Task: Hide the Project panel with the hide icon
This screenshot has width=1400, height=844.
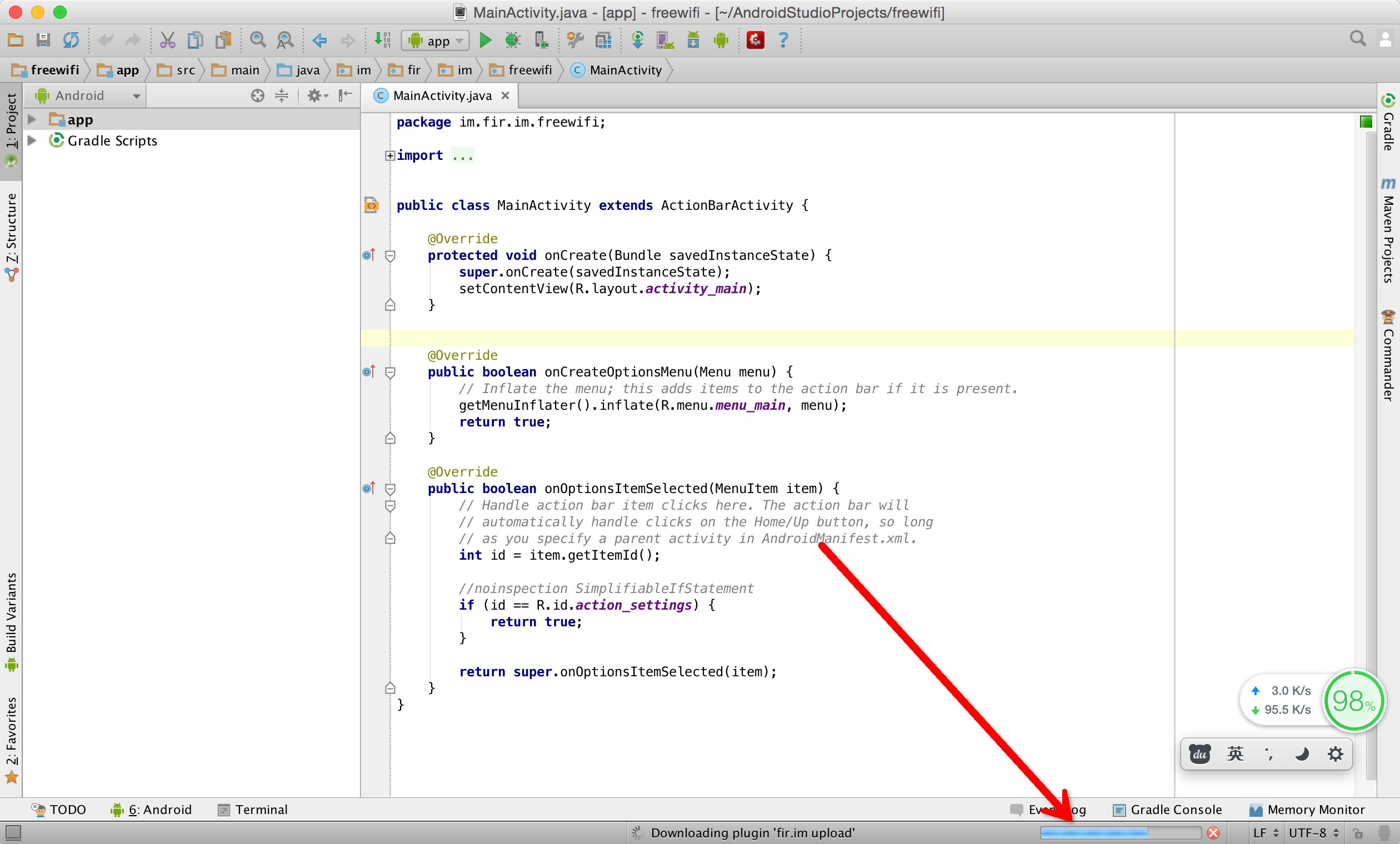Action: [x=346, y=96]
